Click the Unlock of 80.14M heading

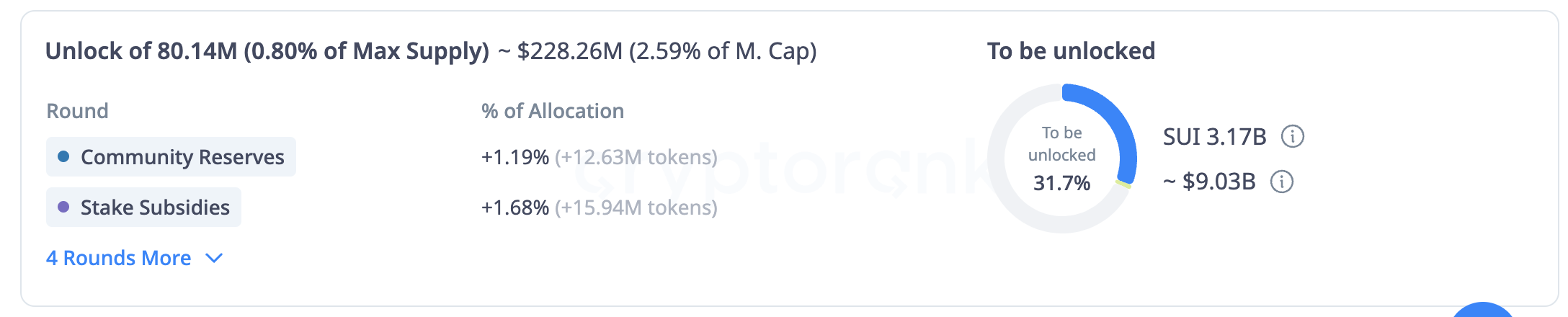click(x=267, y=51)
